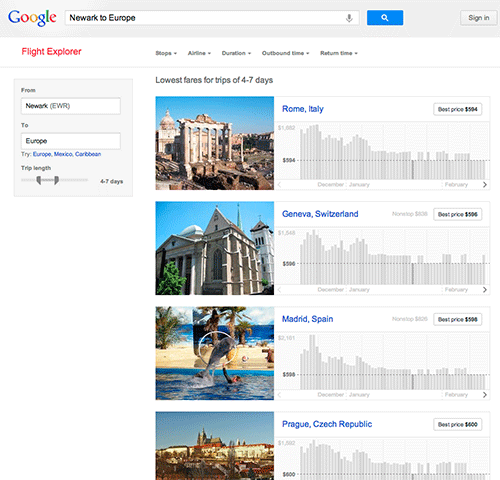The width and height of the screenshot is (500, 480).
Task: Open the Prague, Czech Republic link
Action: coord(327,424)
